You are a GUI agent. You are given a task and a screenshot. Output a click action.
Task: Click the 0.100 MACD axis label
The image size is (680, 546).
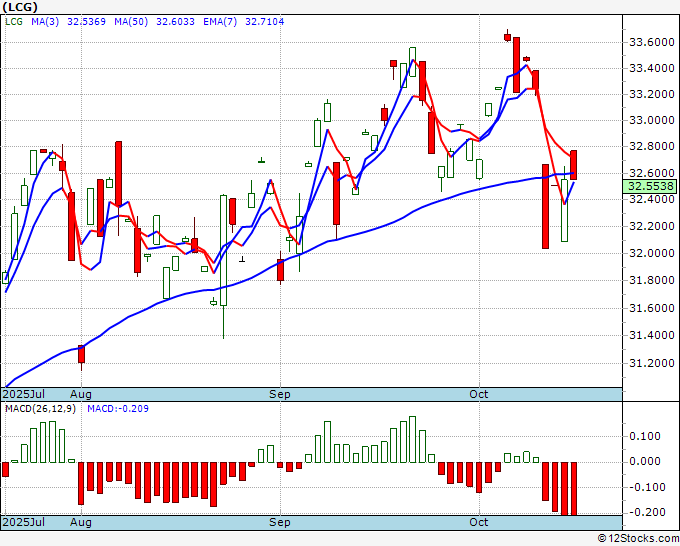click(647, 436)
